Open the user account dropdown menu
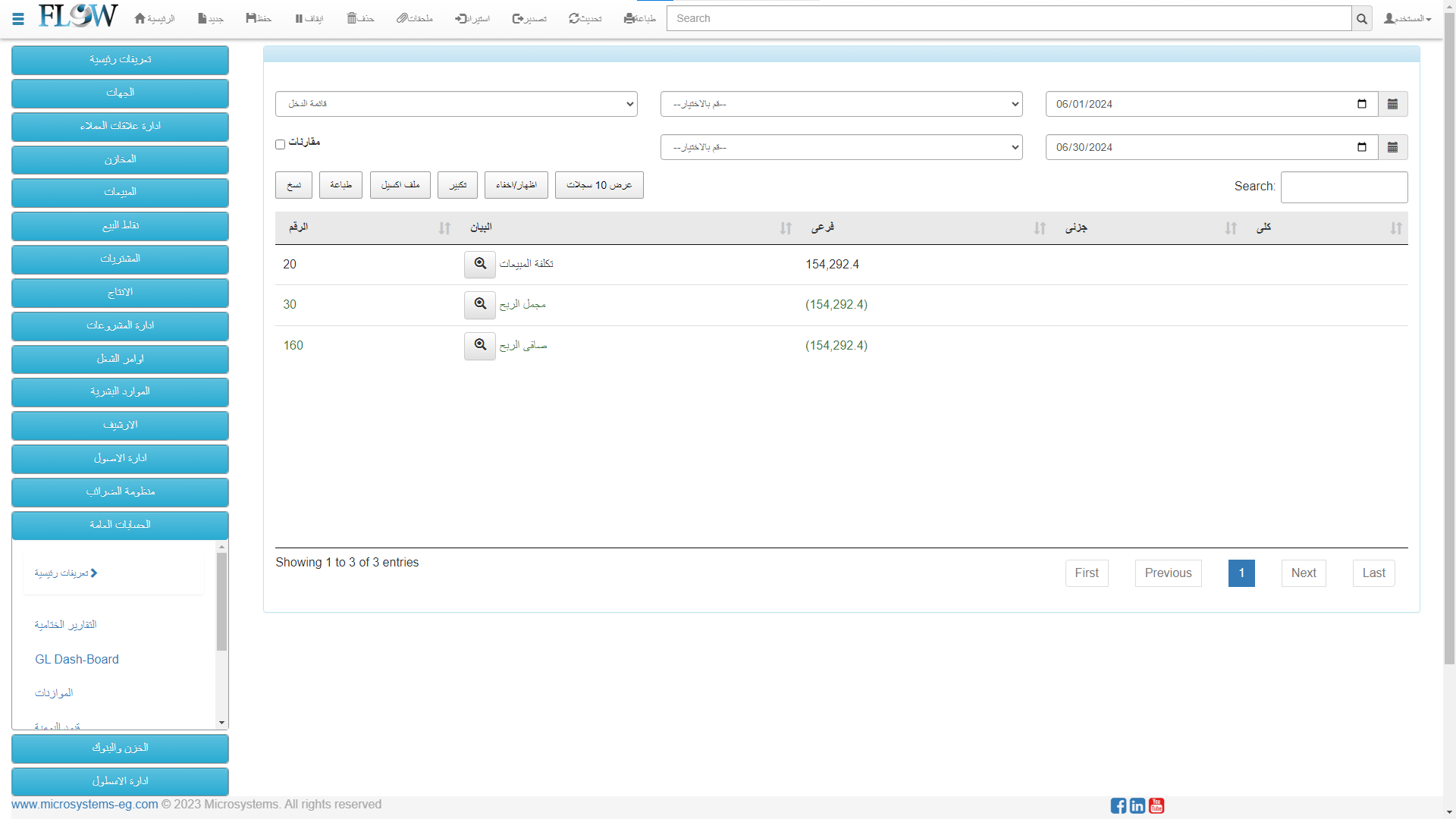The width and height of the screenshot is (1456, 819). pos(1407,18)
